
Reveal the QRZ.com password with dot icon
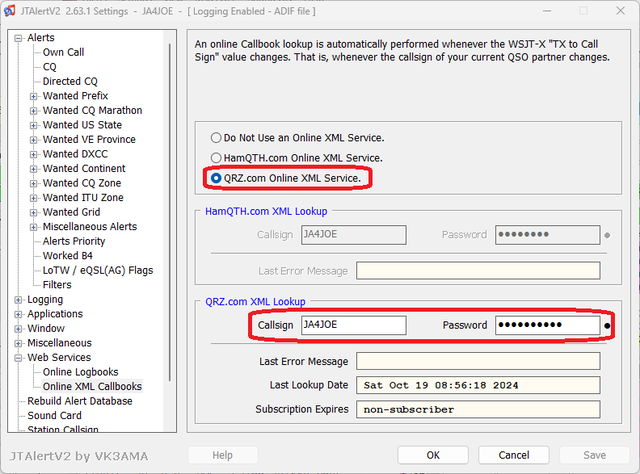point(607,326)
